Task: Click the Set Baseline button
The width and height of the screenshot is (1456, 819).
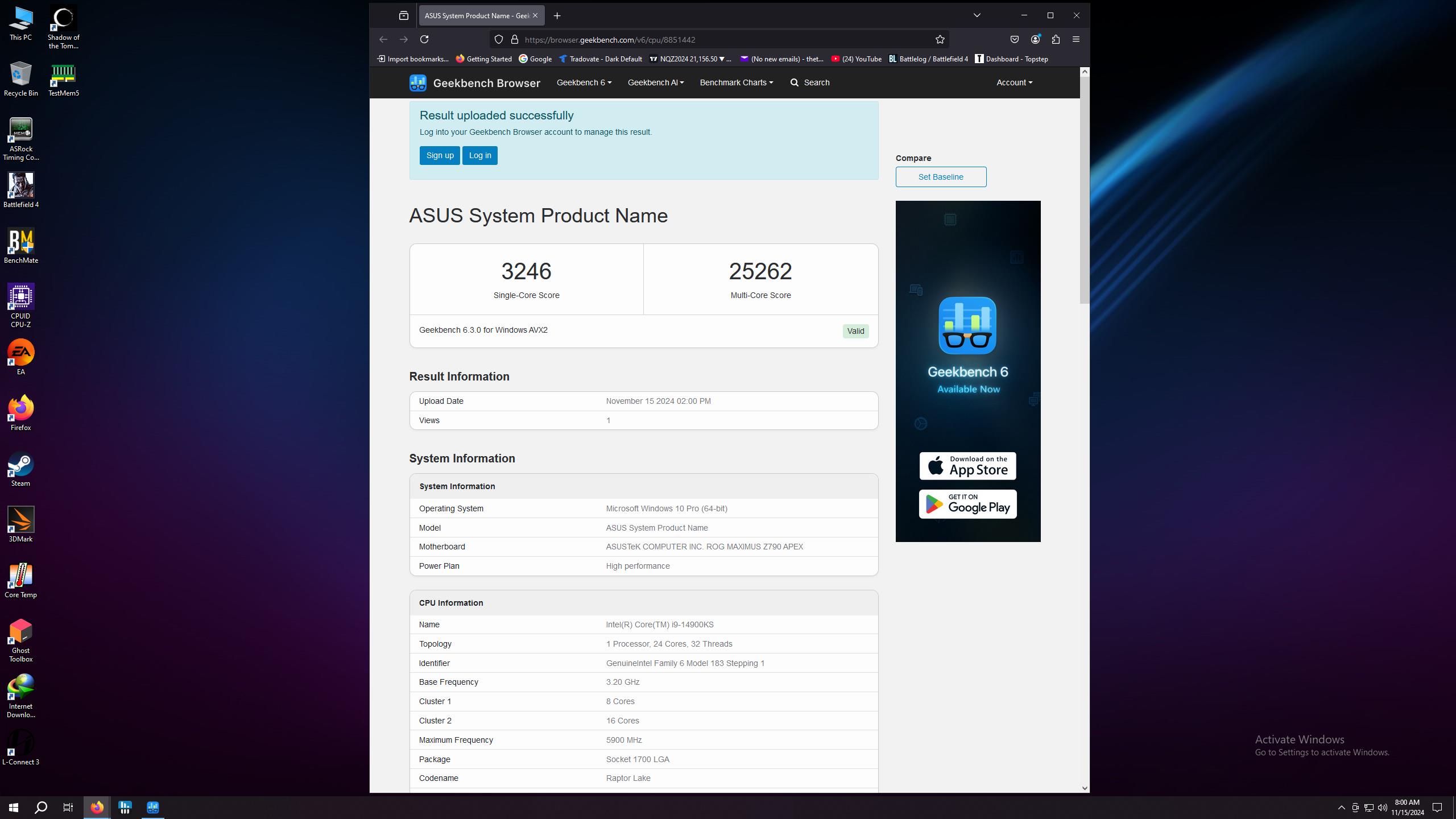Action: pos(941,177)
